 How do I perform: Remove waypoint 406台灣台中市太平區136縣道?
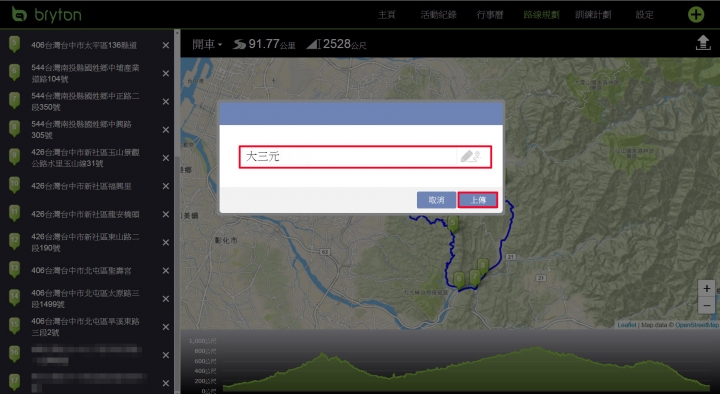(x=166, y=45)
